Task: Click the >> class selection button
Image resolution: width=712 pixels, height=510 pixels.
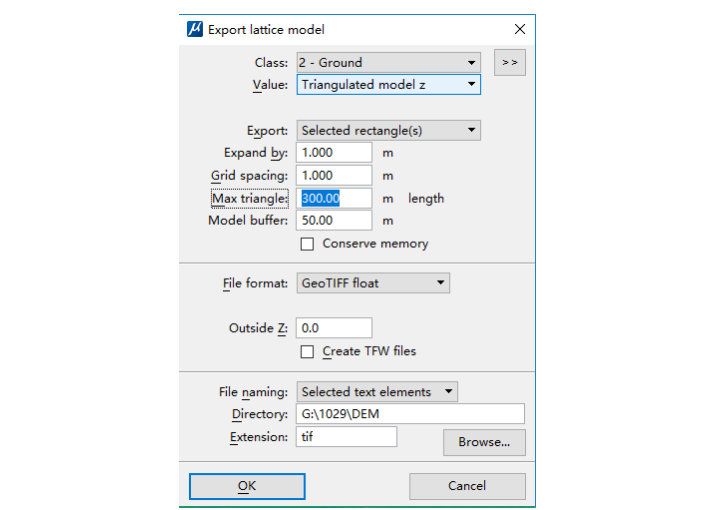Action: [510, 62]
